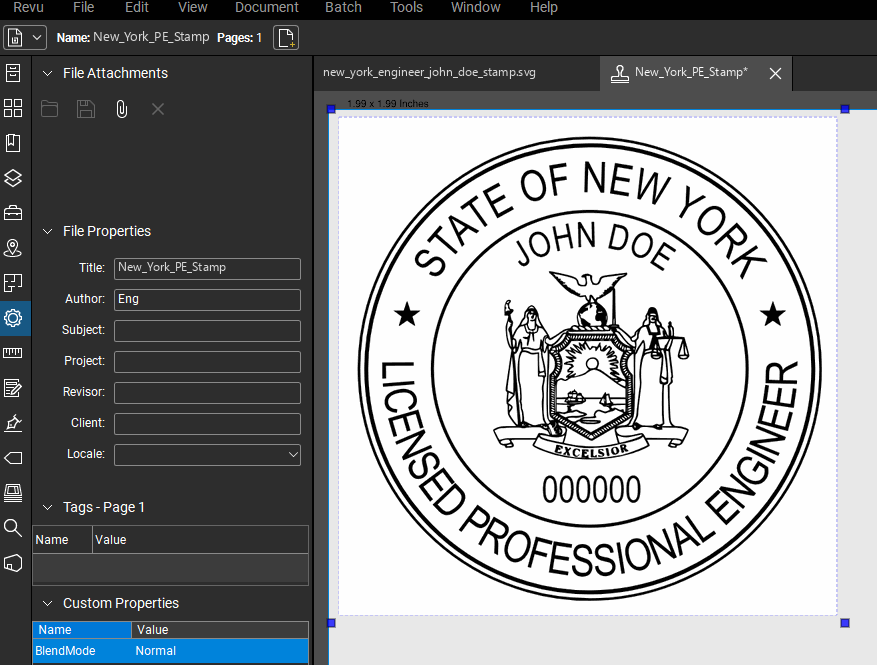Open the Revu menu
877x665 pixels.
tap(28, 7)
